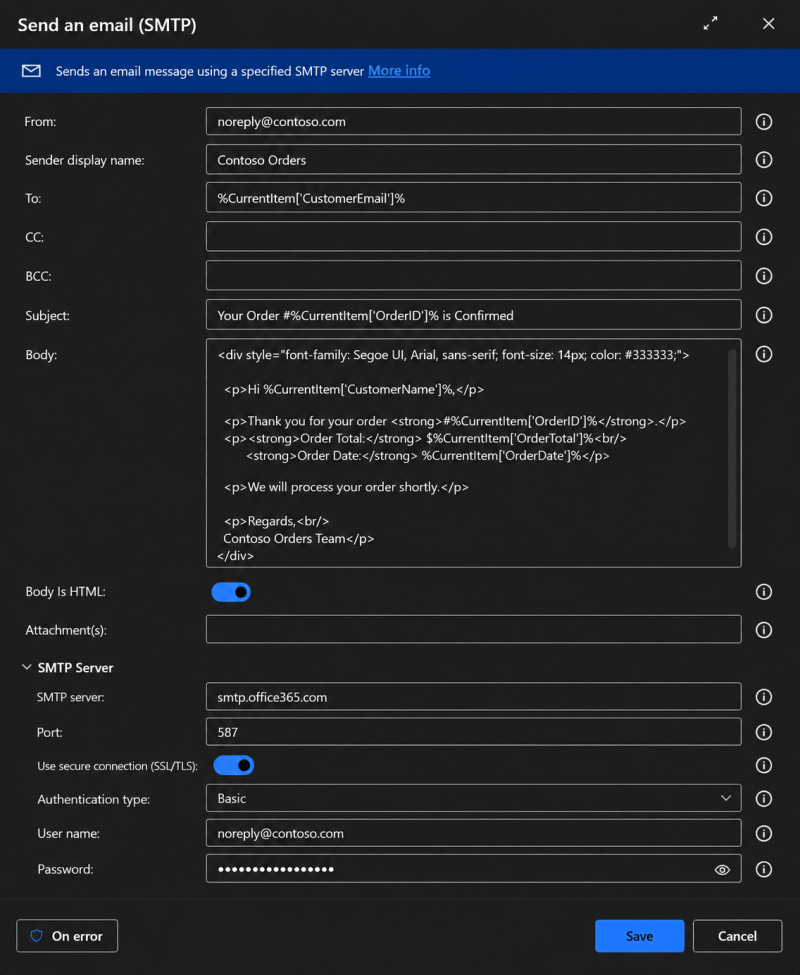Open info icon for Attachment(s) field
Image resolution: width=800 pixels, height=975 pixels.
(763, 630)
